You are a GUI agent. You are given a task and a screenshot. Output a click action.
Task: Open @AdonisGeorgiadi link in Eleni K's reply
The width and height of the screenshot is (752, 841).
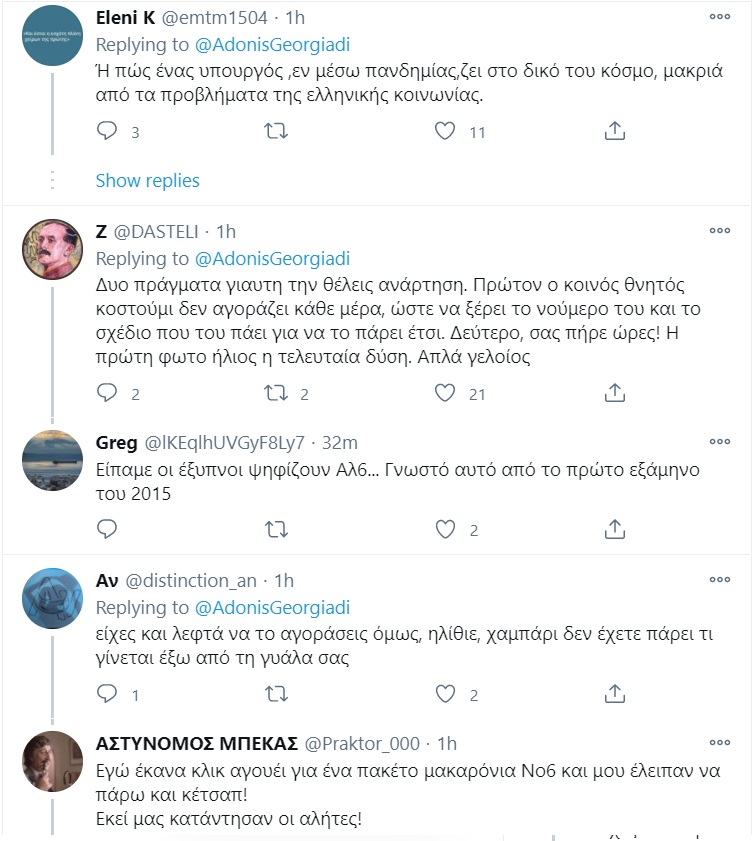273,45
